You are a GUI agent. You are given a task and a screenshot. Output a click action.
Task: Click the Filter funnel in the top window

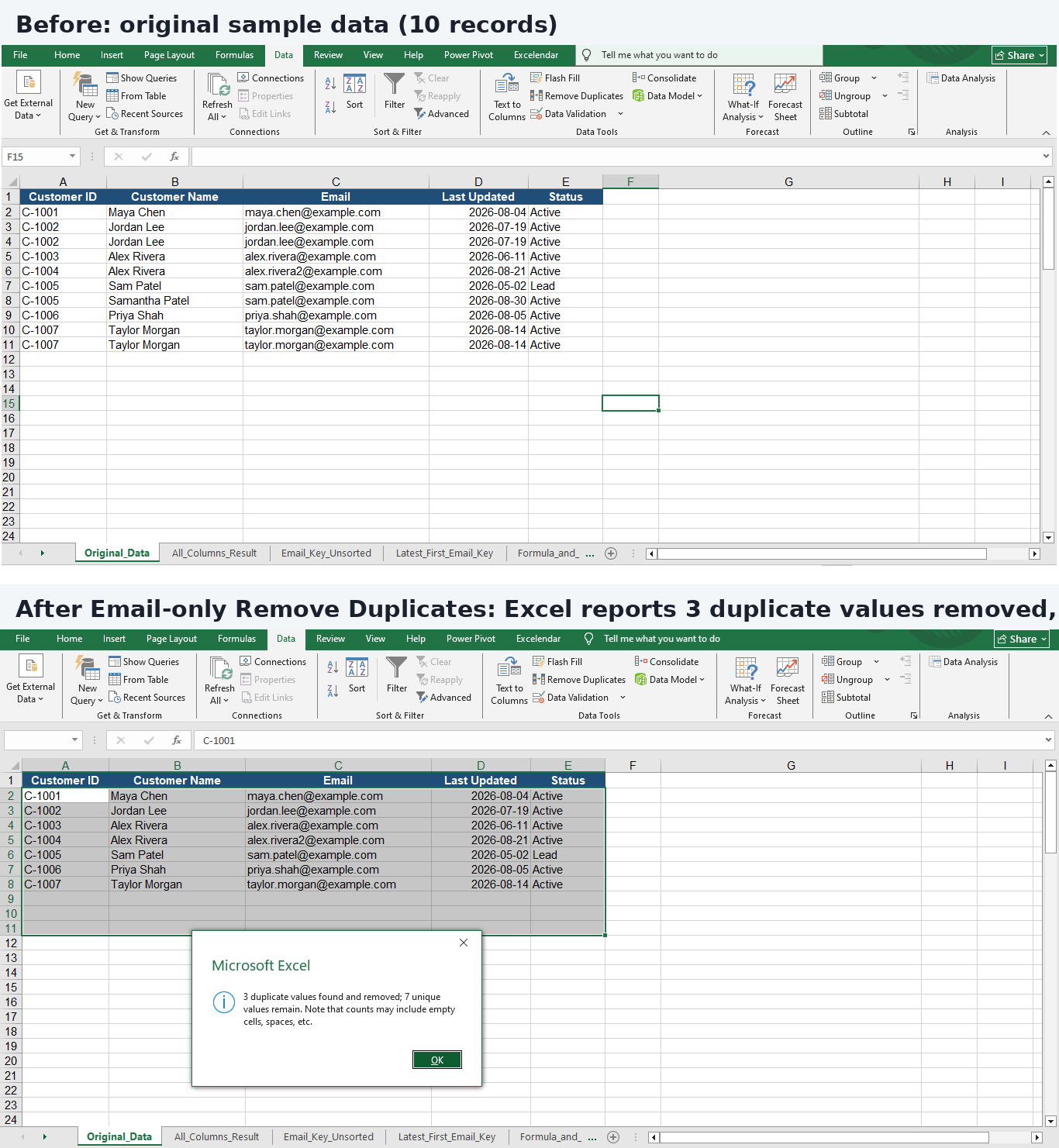point(395,91)
